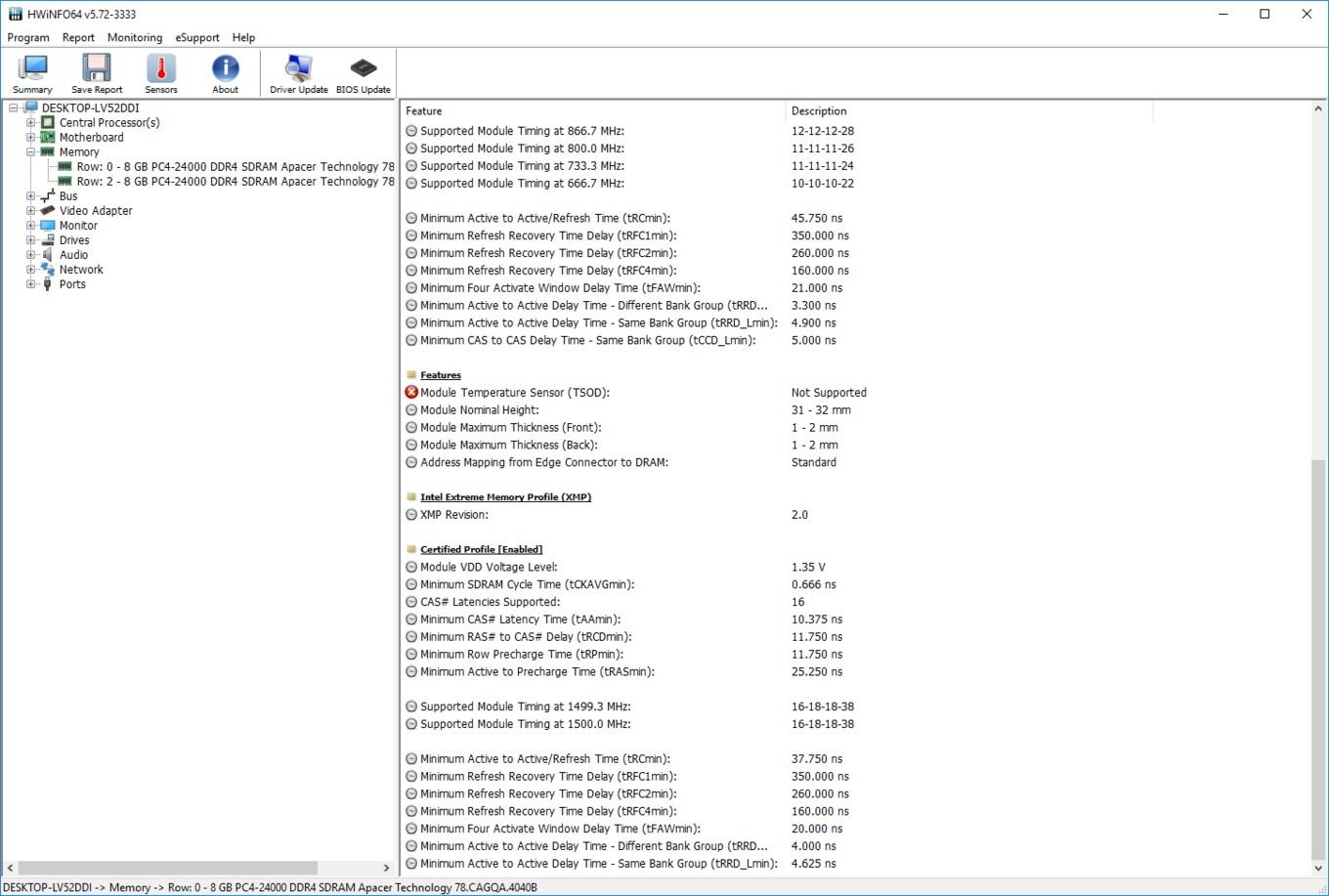Click the About info icon
This screenshot has width=1329, height=896.
(x=226, y=73)
